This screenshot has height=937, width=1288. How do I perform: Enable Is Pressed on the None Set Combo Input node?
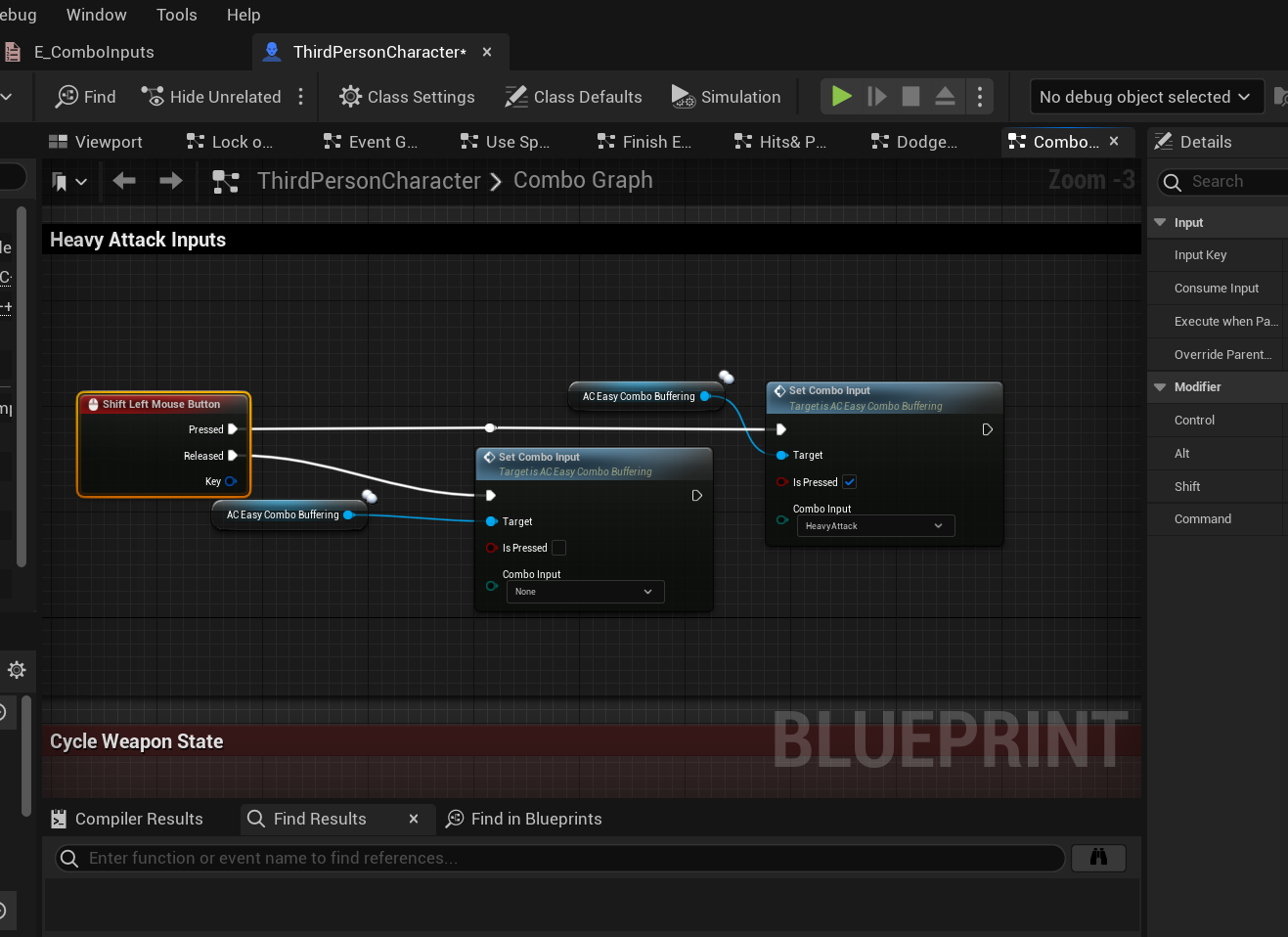(x=558, y=548)
